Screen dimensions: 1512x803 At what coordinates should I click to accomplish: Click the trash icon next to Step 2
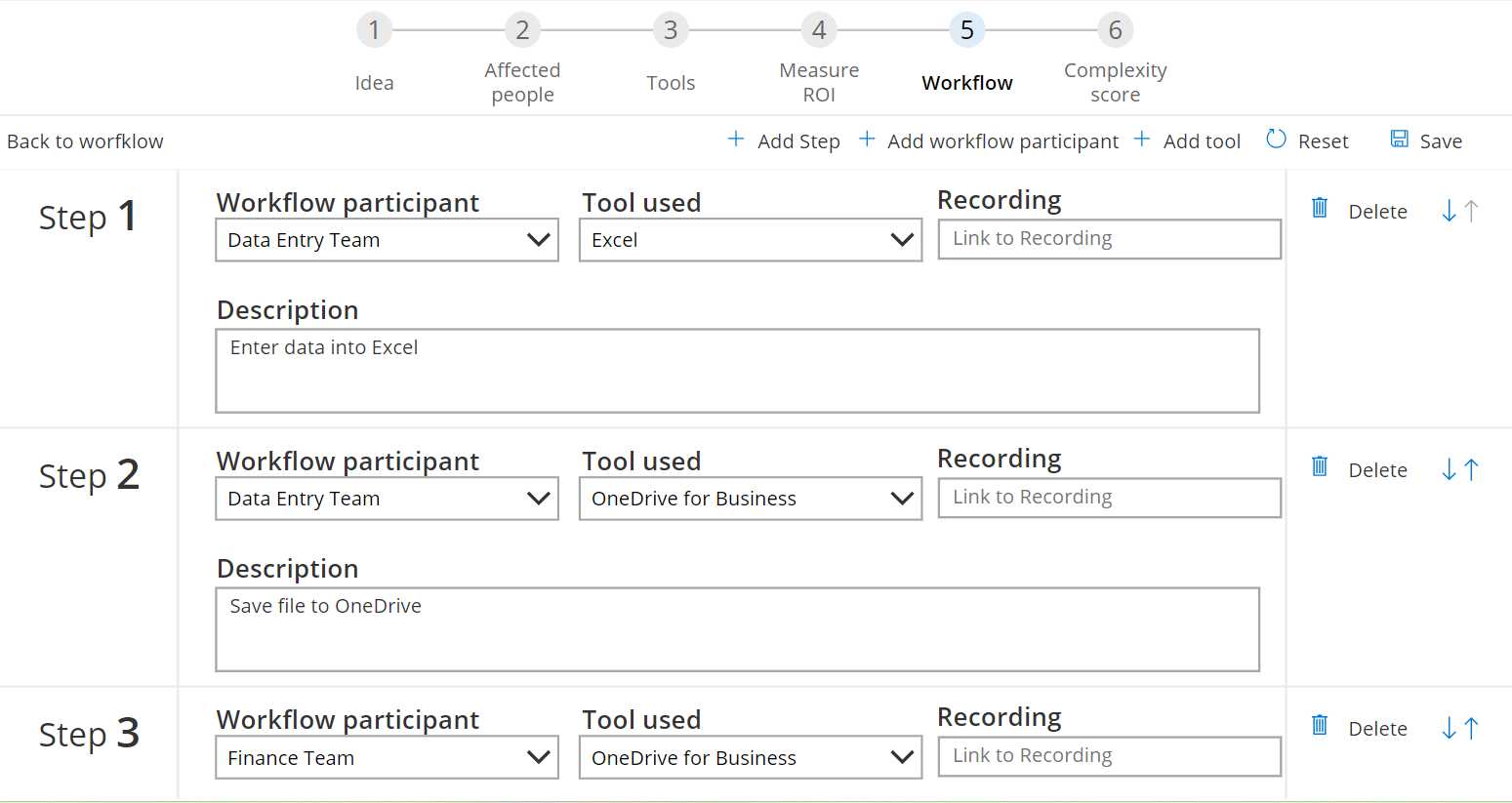pos(1320,466)
